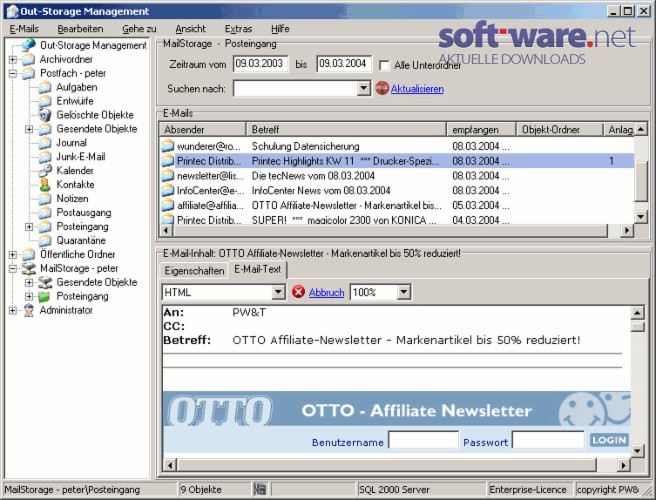
Task: Click the Aktualisieren link
Action: pos(417,89)
